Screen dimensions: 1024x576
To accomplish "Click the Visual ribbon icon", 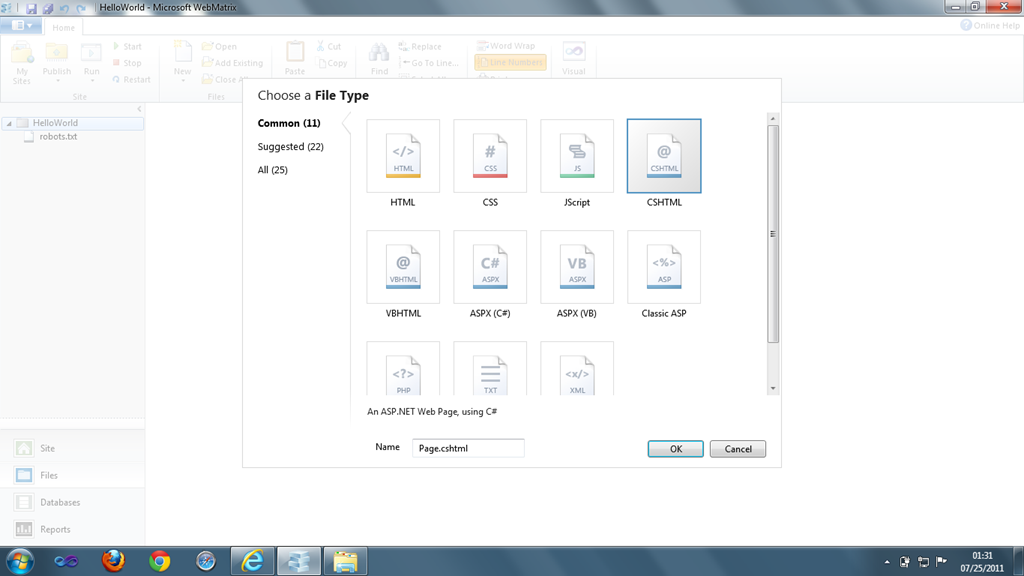I will coord(573,58).
